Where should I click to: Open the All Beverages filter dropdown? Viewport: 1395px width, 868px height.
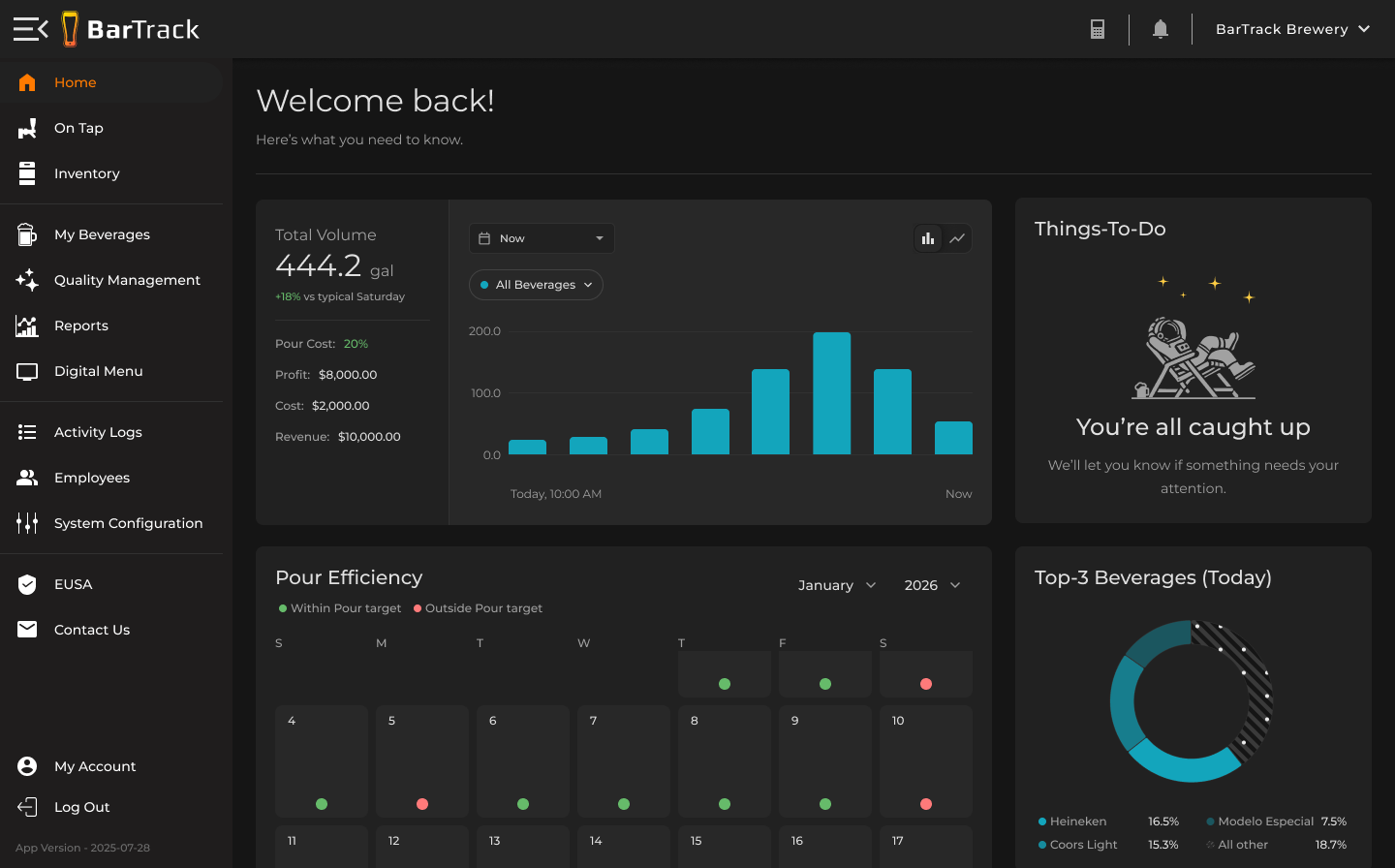pyautogui.click(x=536, y=285)
